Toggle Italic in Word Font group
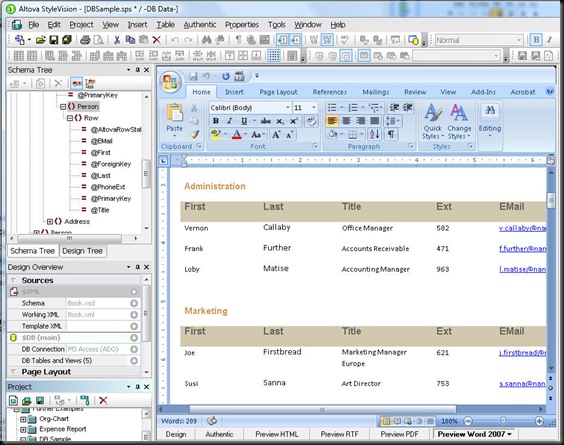The image size is (564, 445). click(x=229, y=121)
